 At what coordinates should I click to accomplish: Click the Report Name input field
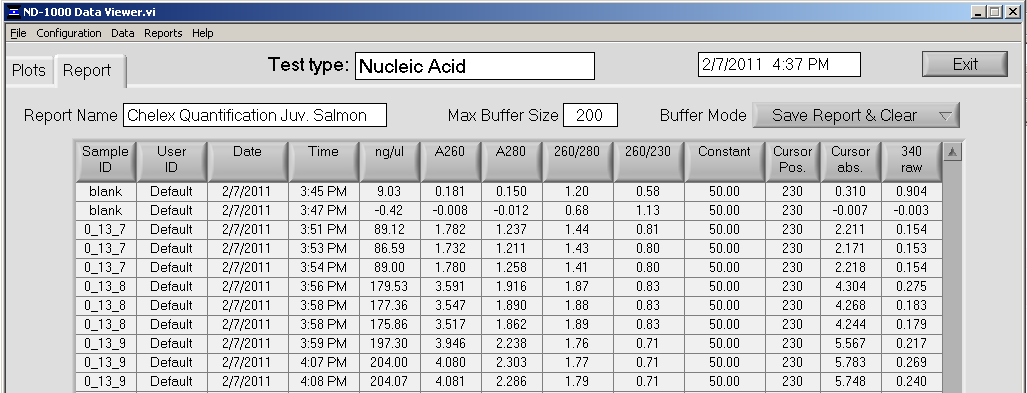click(x=255, y=115)
